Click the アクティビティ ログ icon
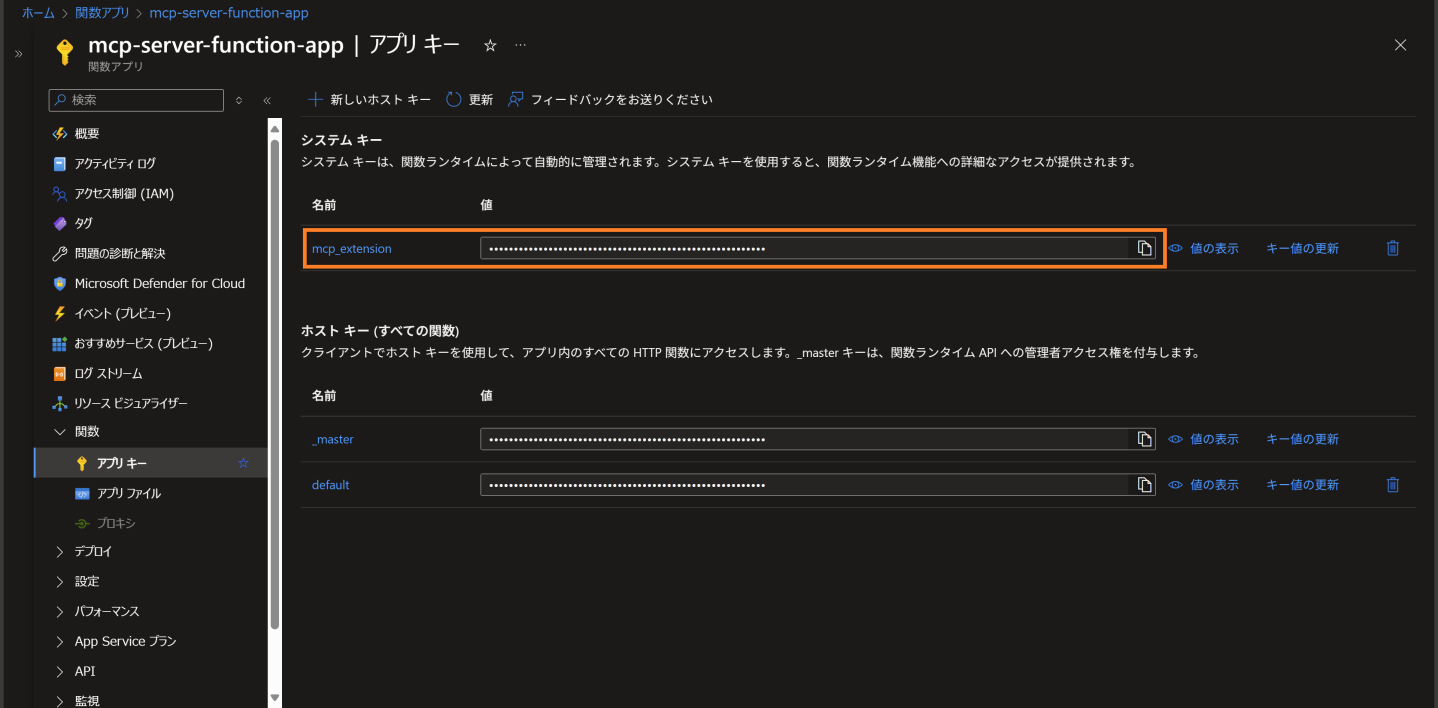Screen dimensions: 1438x708 click(59, 163)
